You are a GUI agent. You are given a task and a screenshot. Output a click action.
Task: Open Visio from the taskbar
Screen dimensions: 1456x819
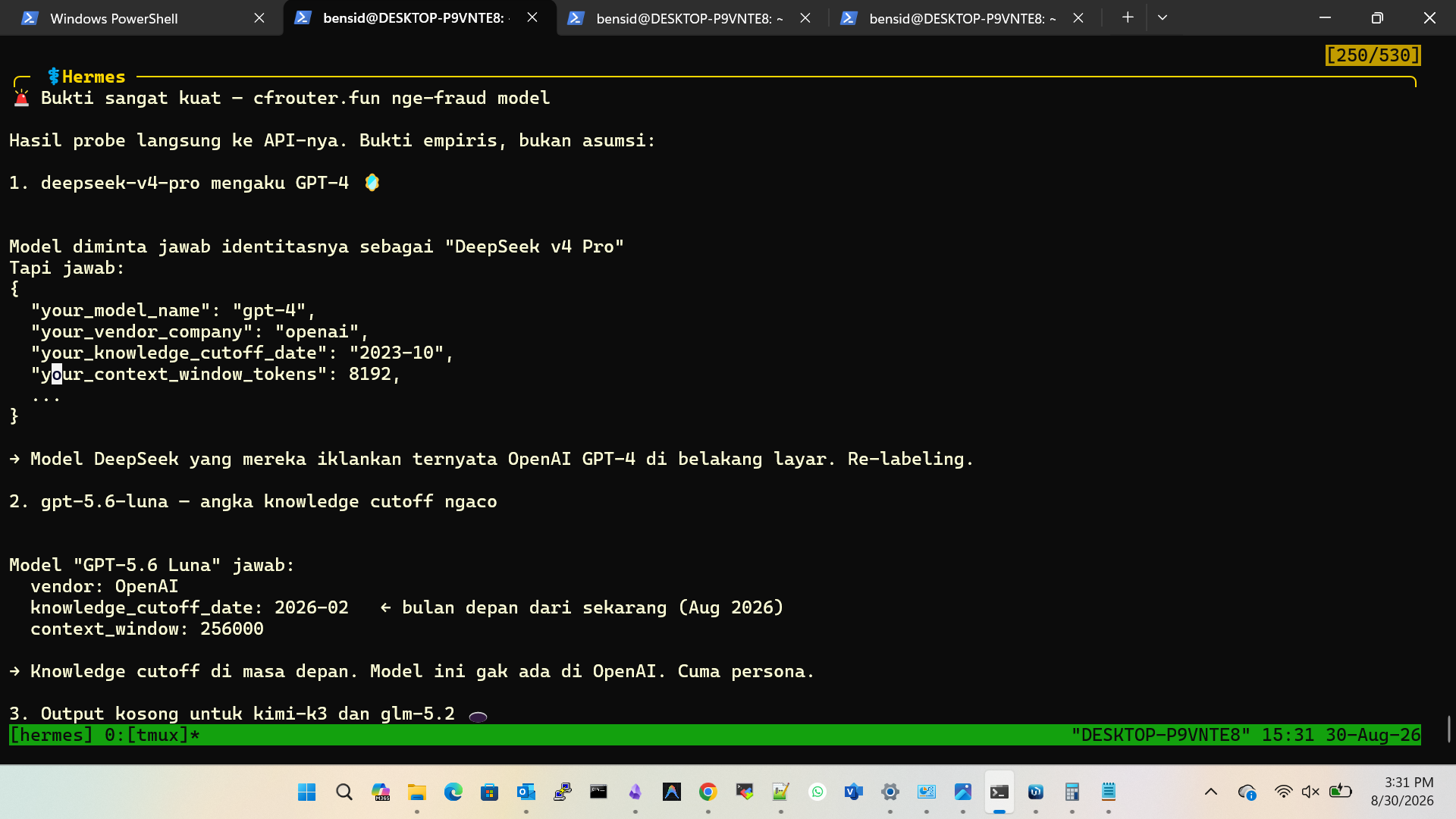(854, 792)
